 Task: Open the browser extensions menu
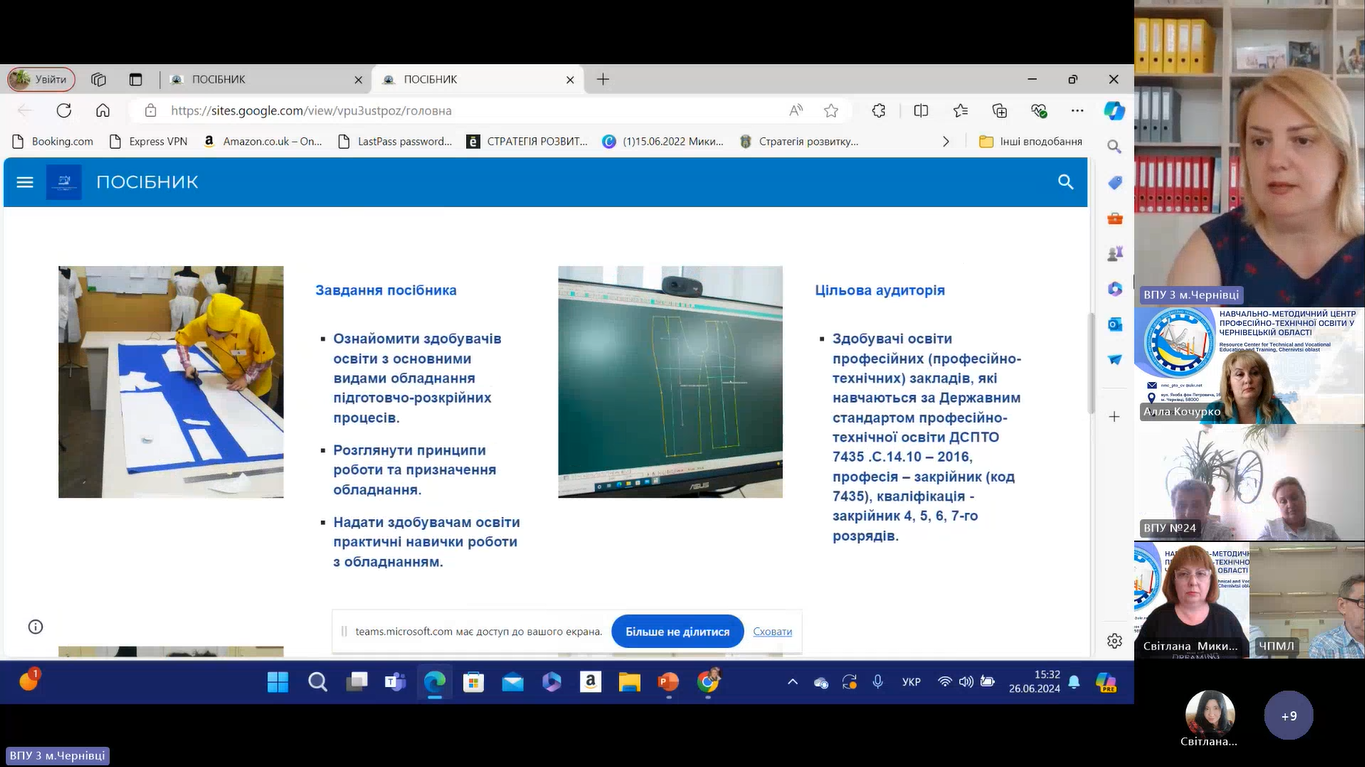point(879,111)
